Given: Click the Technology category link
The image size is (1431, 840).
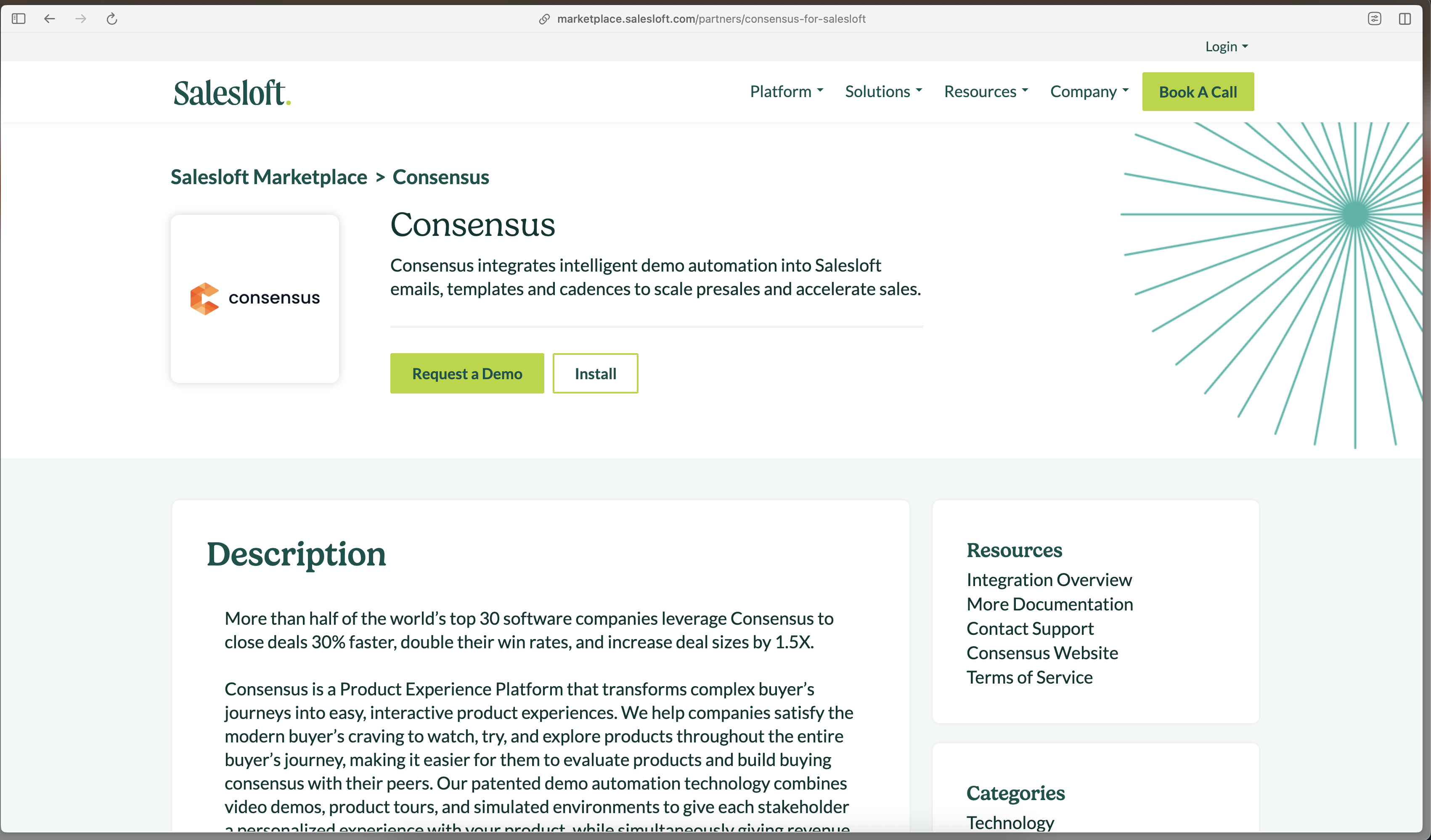Looking at the screenshot, I should pos(1010,822).
